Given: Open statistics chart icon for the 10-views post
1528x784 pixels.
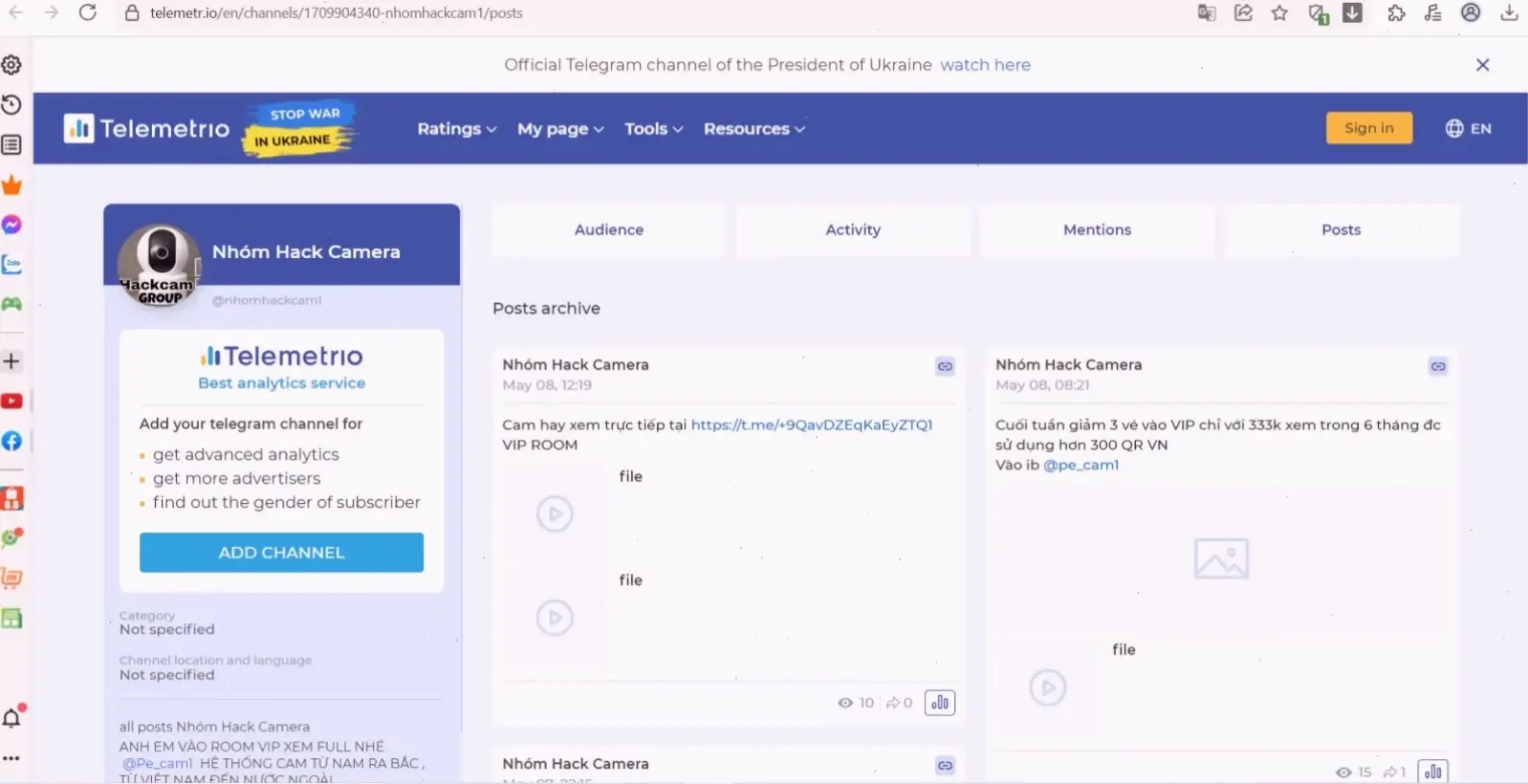Looking at the screenshot, I should pos(940,703).
